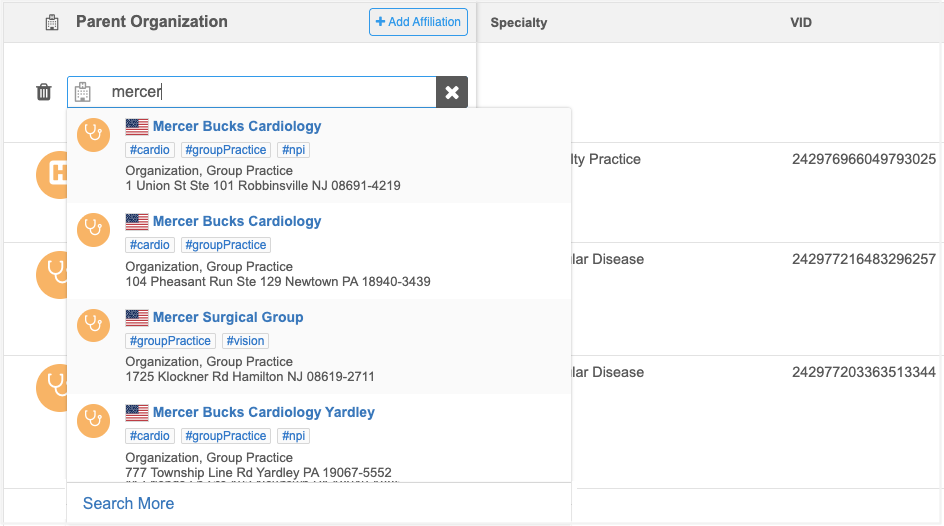Click building icon inside the search field

83,92
